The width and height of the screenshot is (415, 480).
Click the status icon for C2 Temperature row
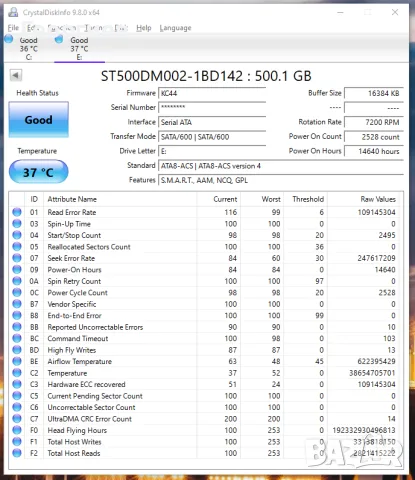pos(17,373)
